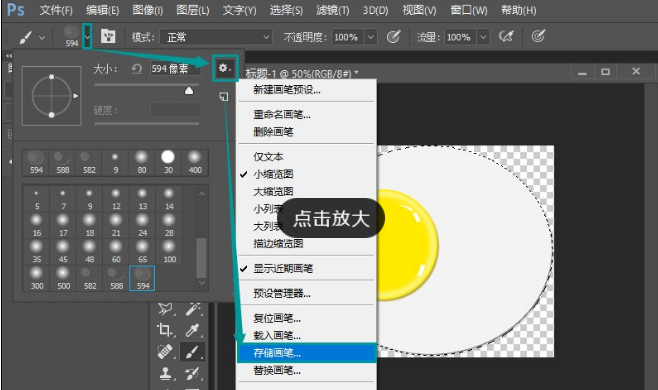The image size is (658, 390).
Task: Open the 流量 slider dropdown arrow
Action: click(x=483, y=37)
